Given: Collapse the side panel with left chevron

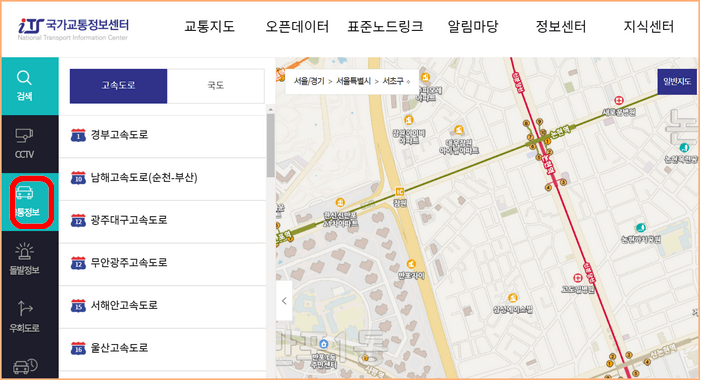Looking at the screenshot, I should tap(284, 301).
